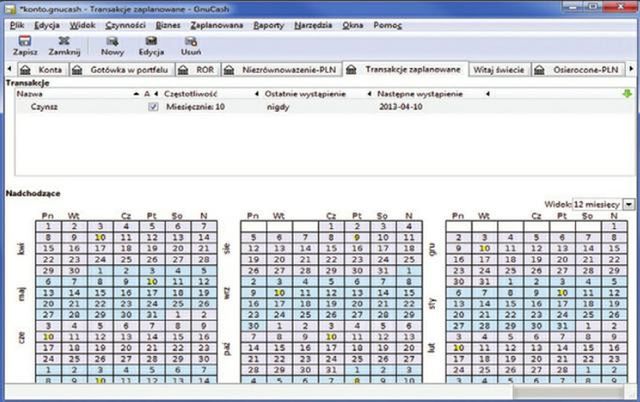Click the bank icon on ROR tab
The width and height of the screenshot is (640, 402).
[x=183, y=70]
